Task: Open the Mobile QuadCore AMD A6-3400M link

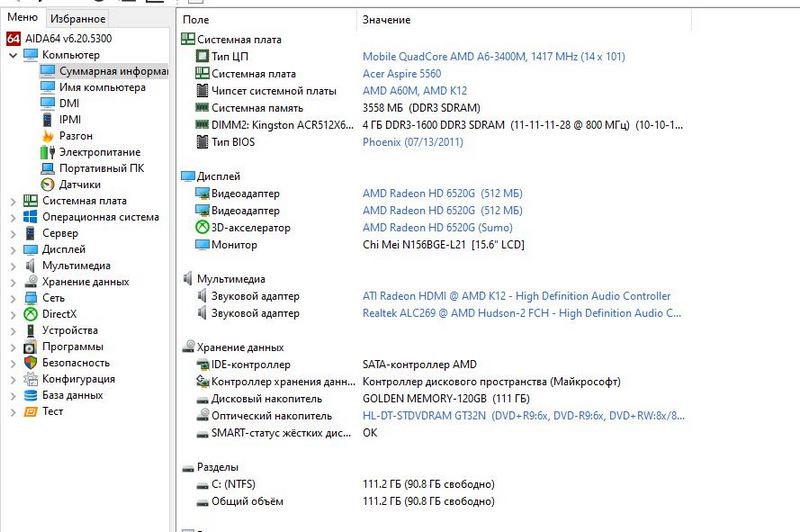Action: point(493,57)
